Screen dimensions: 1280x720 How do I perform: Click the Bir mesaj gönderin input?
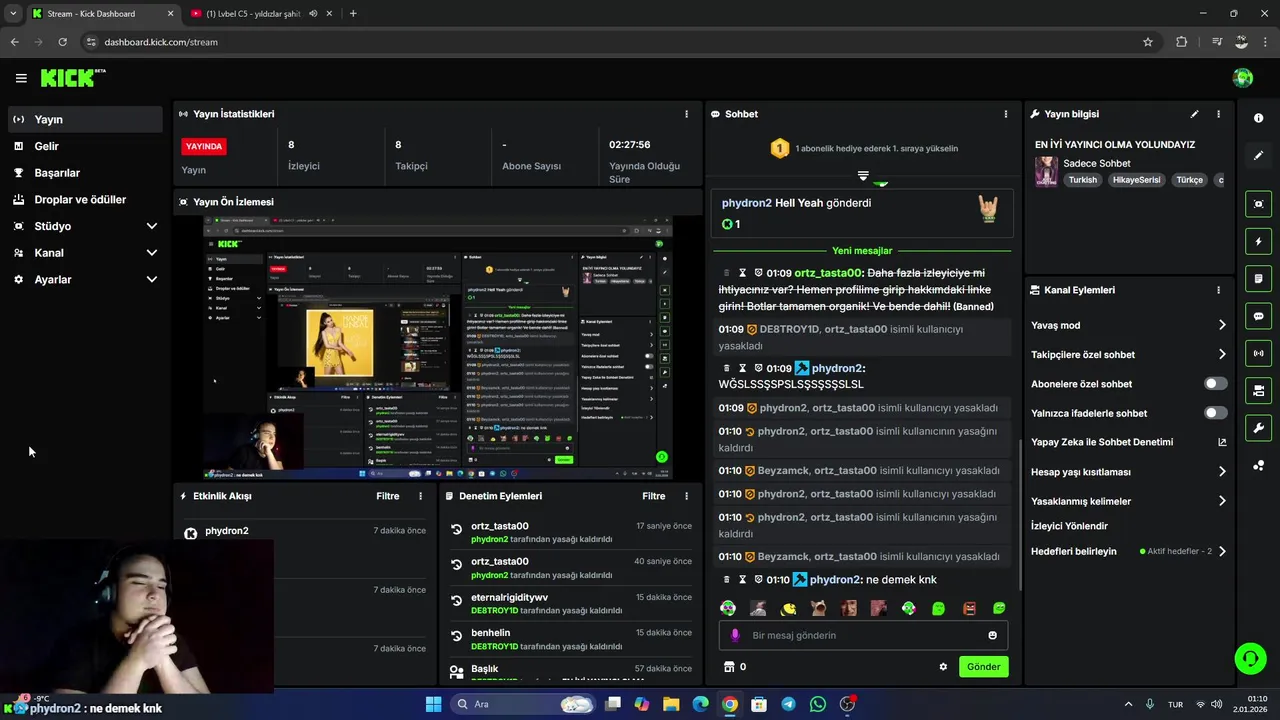click(x=862, y=635)
